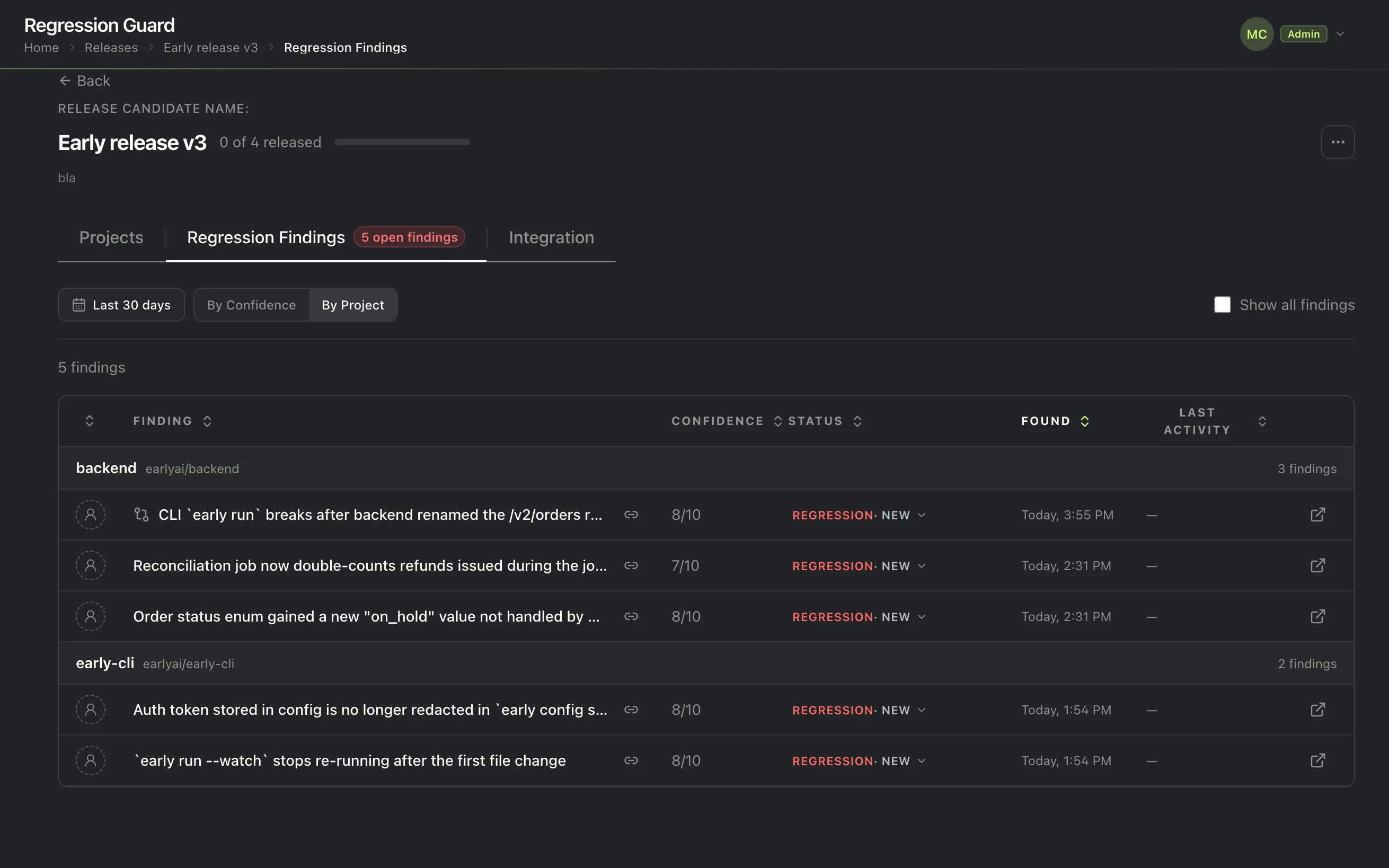The image size is (1389, 868).
Task: Click the Regression Guard app title
Action: coord(99,25)
